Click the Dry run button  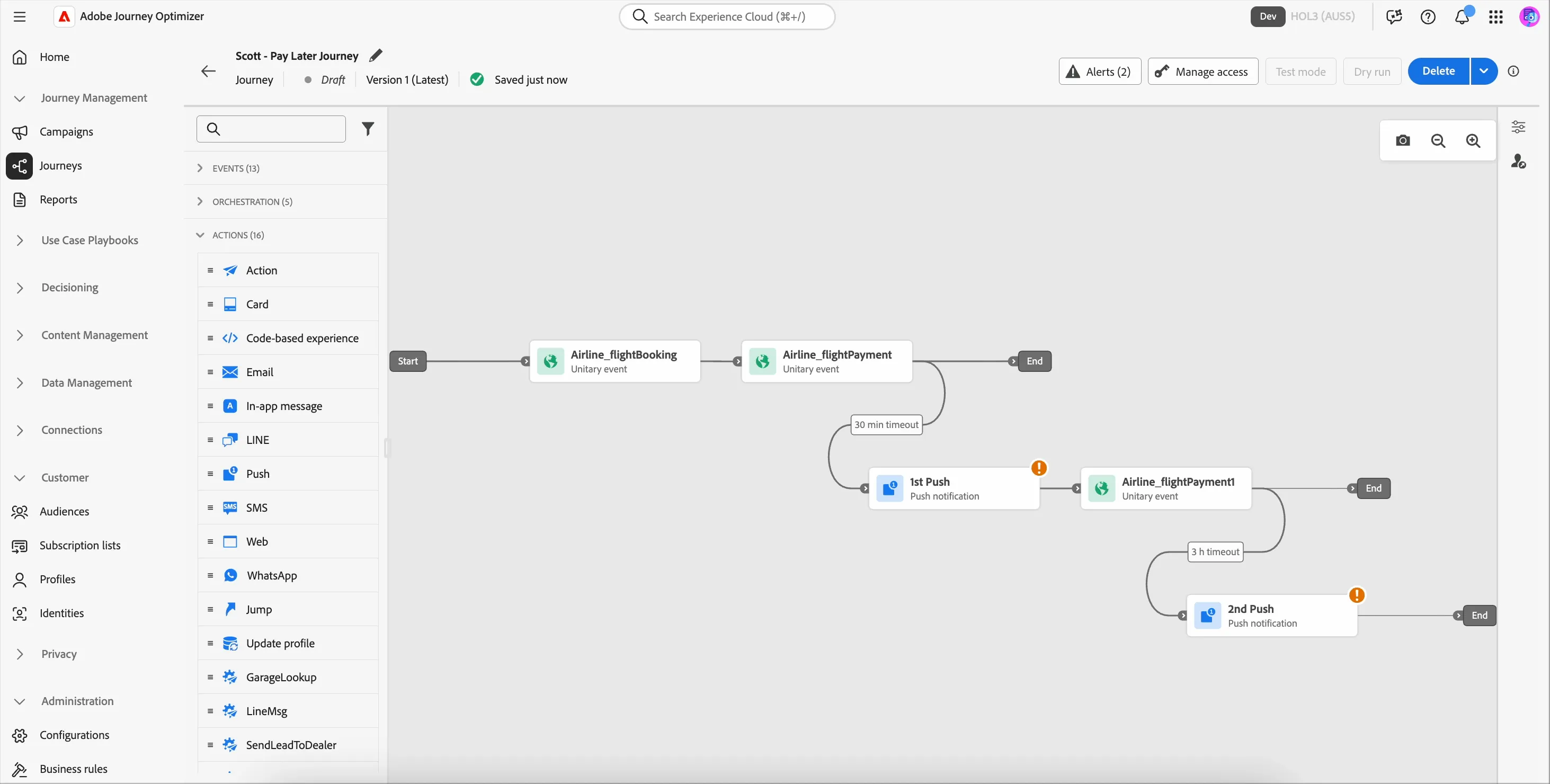1372,72
